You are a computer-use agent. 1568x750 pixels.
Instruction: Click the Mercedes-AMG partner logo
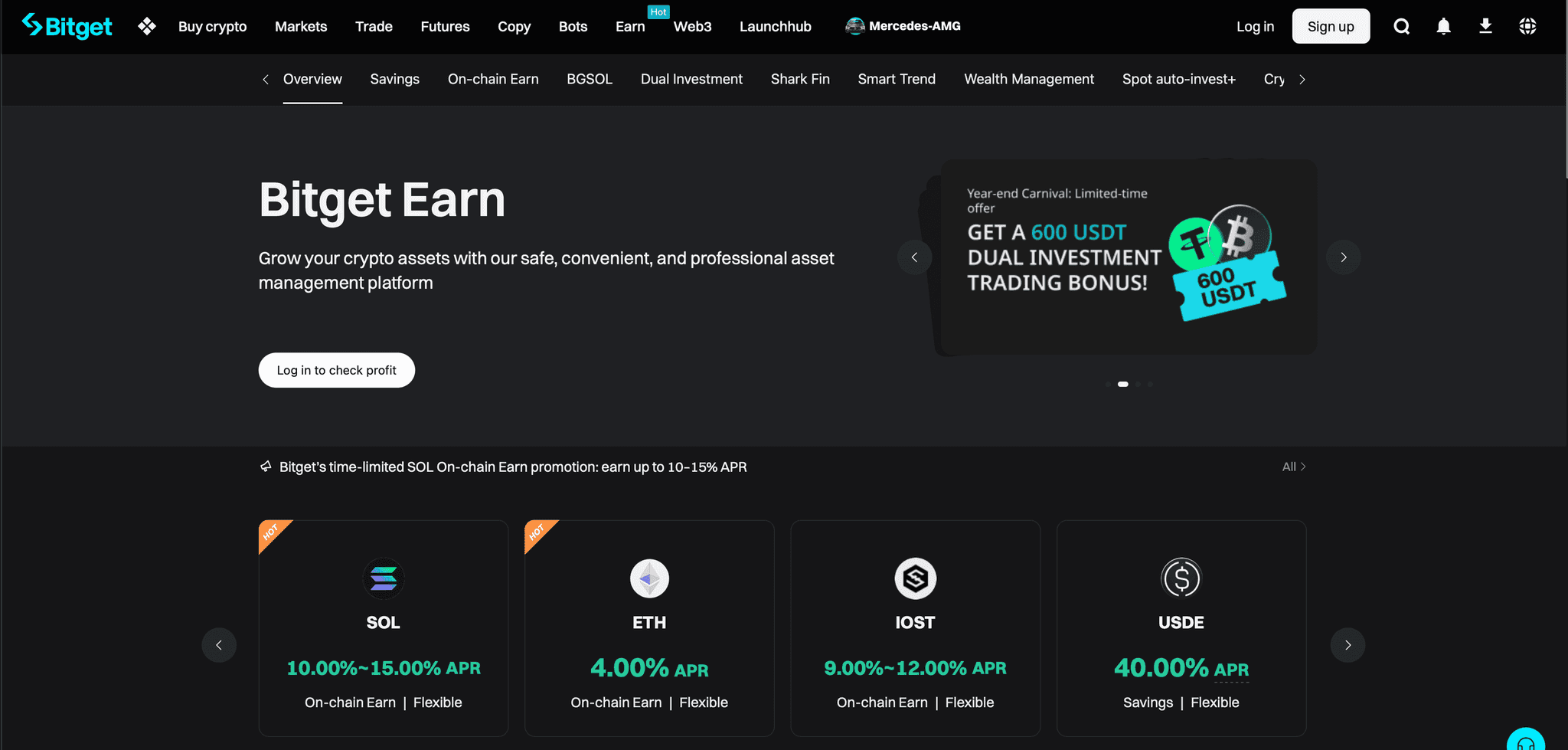pyautogui.click(x=903, y=26)
